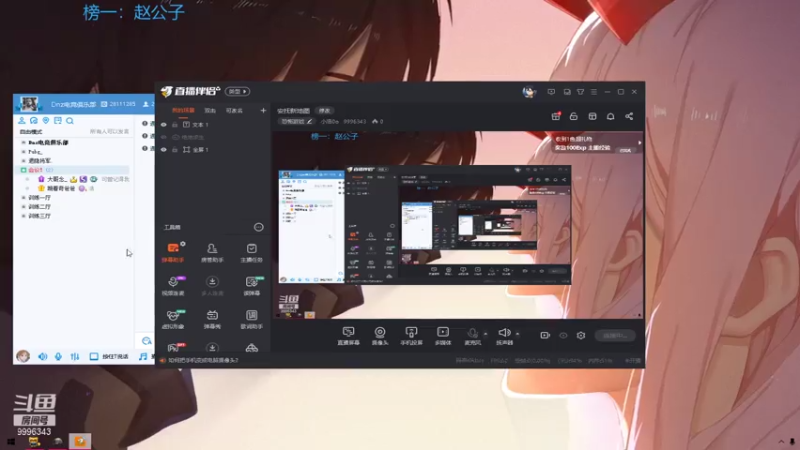
Task: Click the Windows Start button
Action: coord(11,441)
